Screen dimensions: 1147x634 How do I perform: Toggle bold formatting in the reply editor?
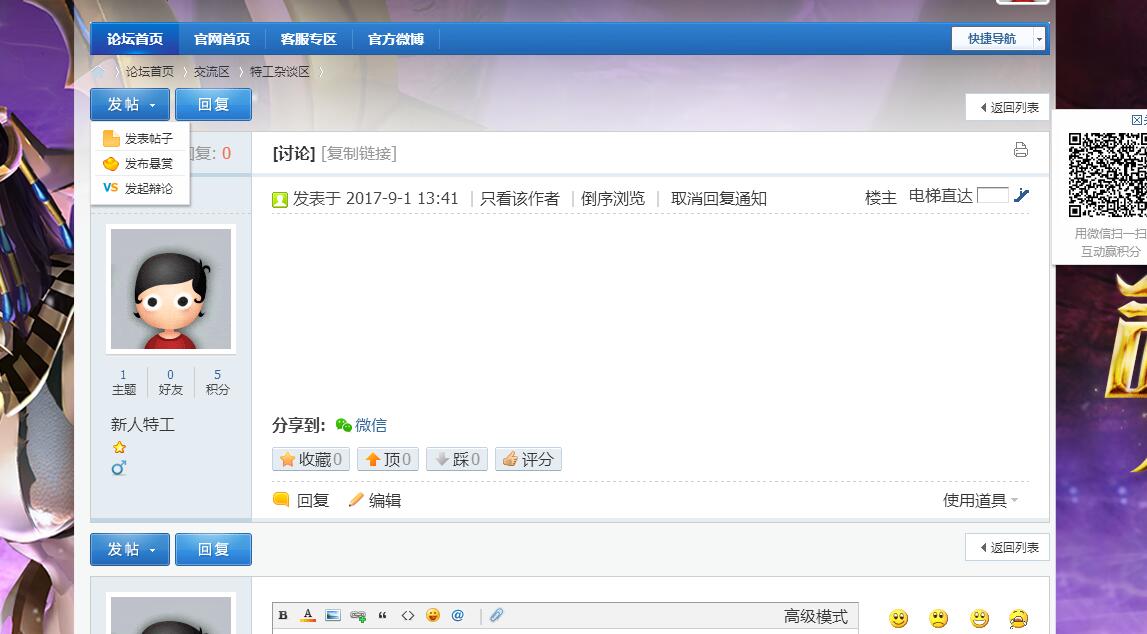283,615
